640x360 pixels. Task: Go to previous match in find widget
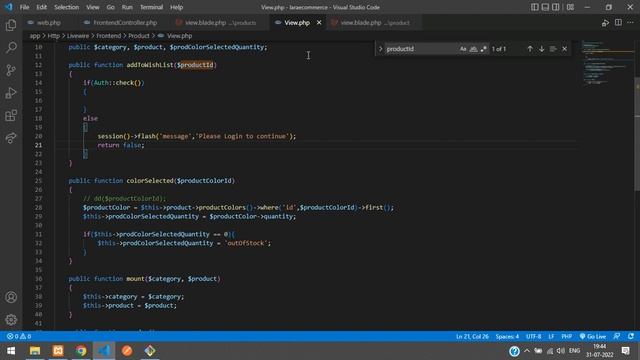[530, 49]
